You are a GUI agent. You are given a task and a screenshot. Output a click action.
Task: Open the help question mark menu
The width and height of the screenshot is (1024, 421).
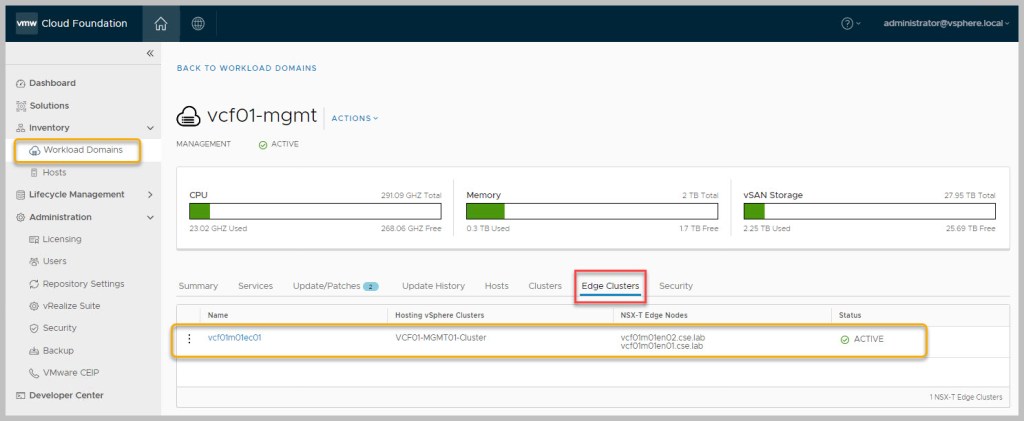[x=850, y=23]
